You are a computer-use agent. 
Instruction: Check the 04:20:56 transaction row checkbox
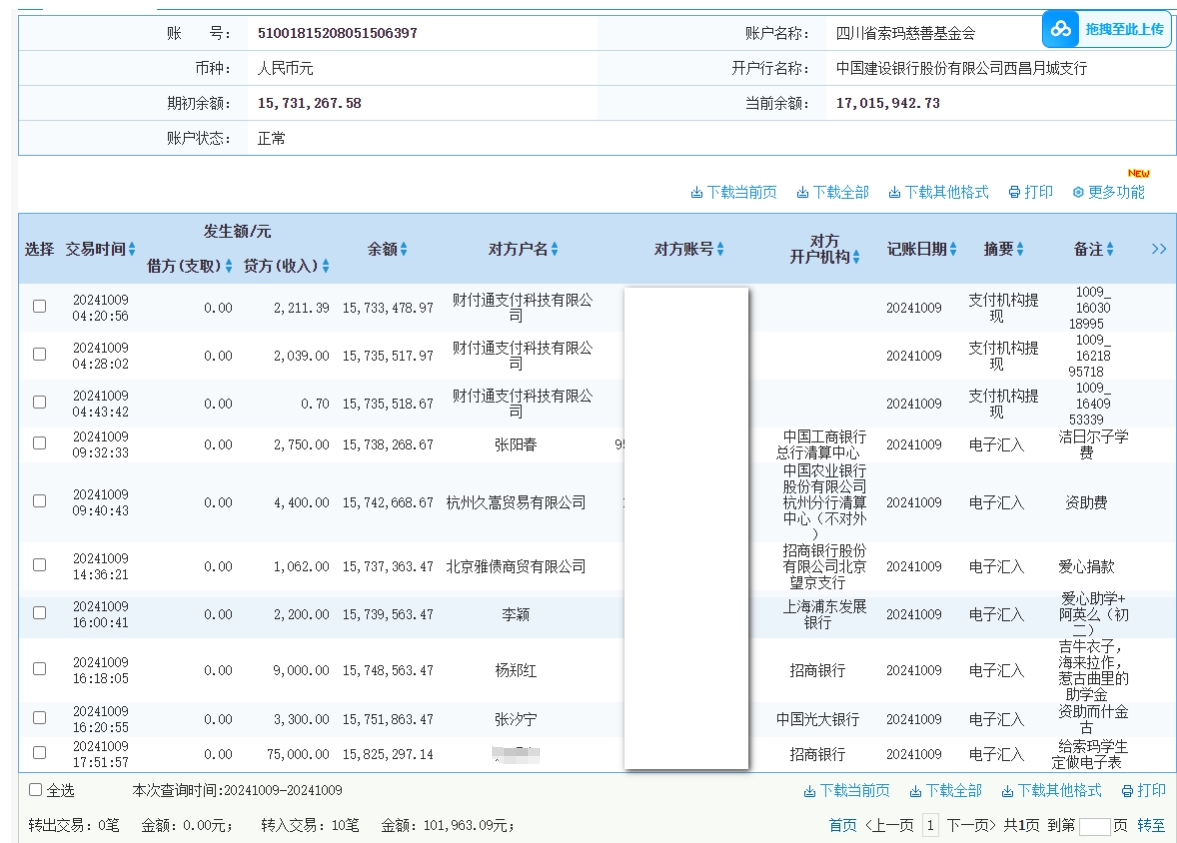(40, 306)
